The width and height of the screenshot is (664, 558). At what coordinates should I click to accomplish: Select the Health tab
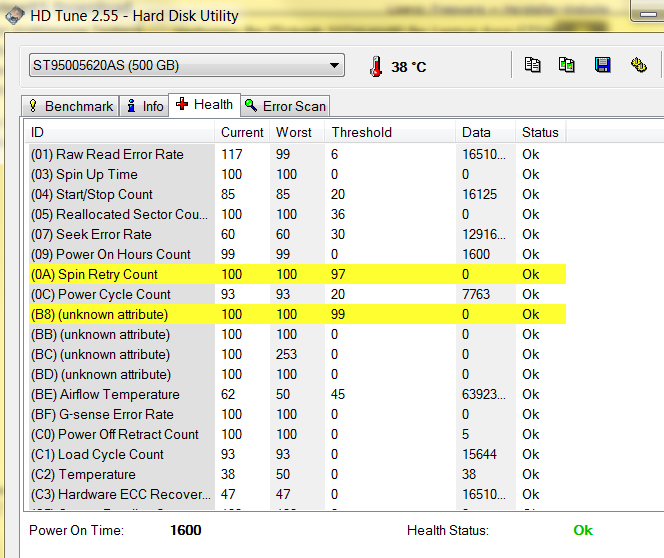pyautogui.click(x=205, y=105)
